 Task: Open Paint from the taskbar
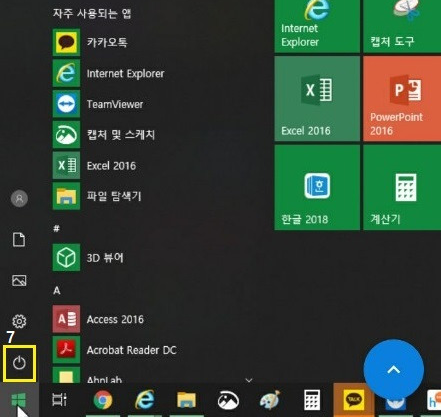pos(270,400)
